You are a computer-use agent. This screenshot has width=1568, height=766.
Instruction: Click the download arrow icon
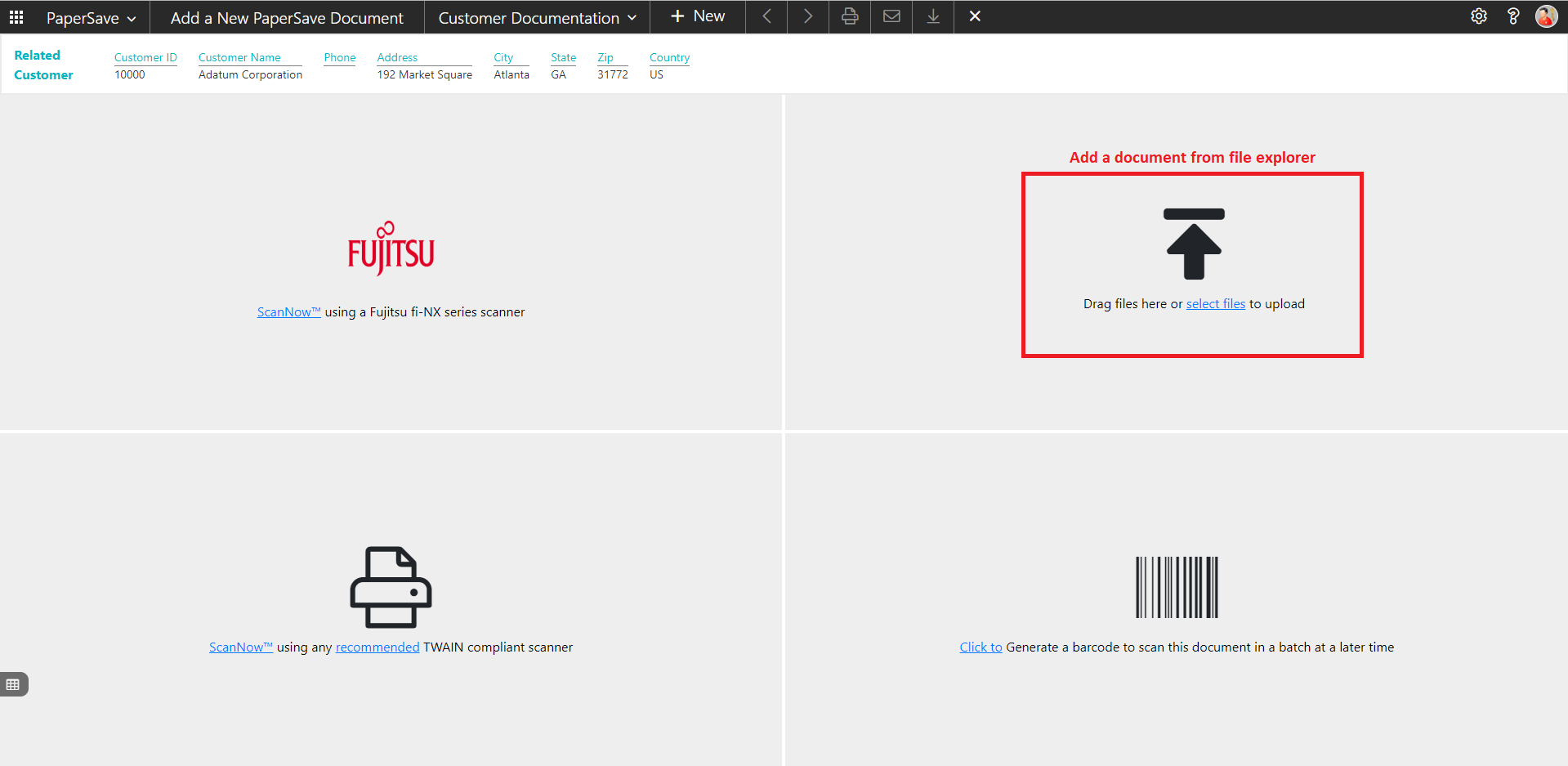coord(933,16)
